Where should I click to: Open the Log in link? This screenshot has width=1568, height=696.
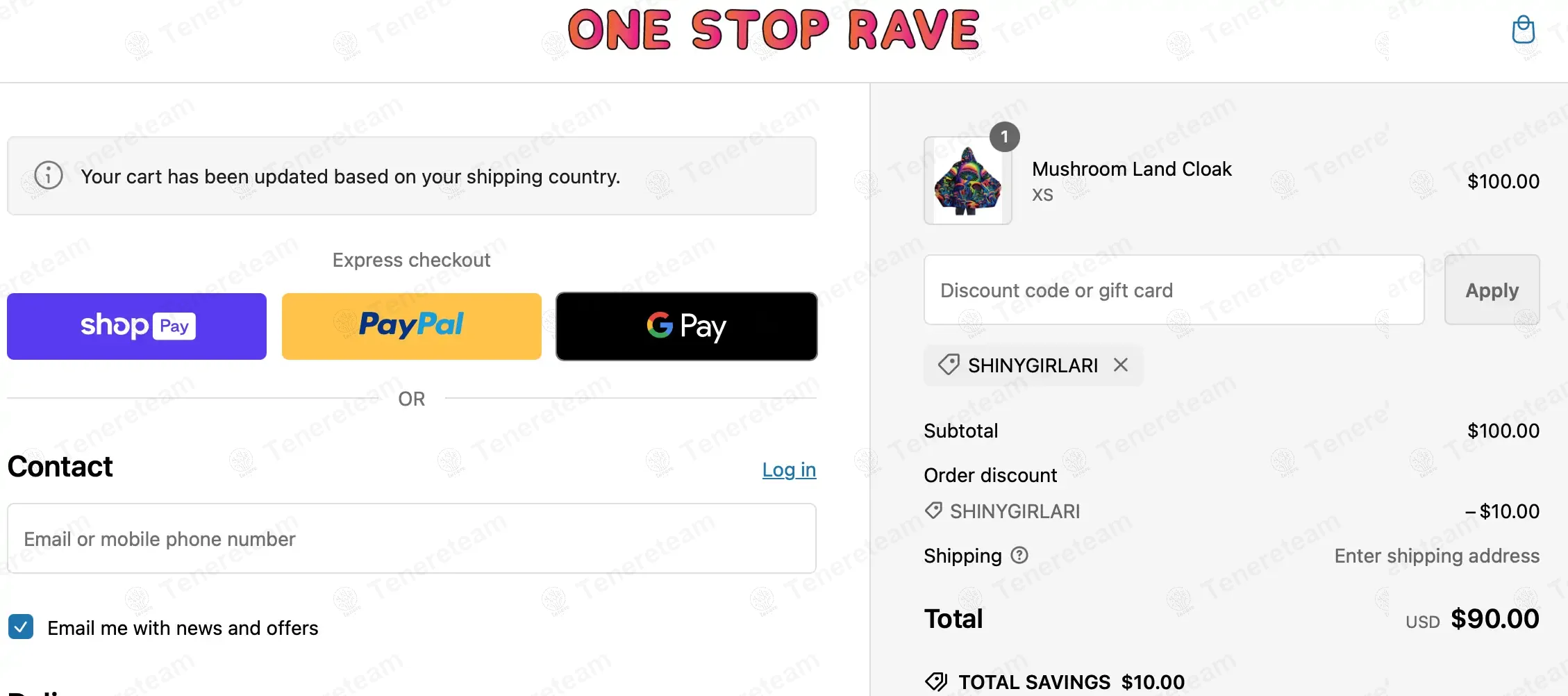tap(789, 470)
